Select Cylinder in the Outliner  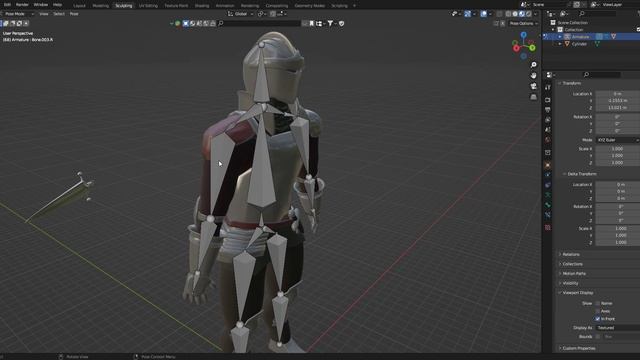tap(579, 44)
